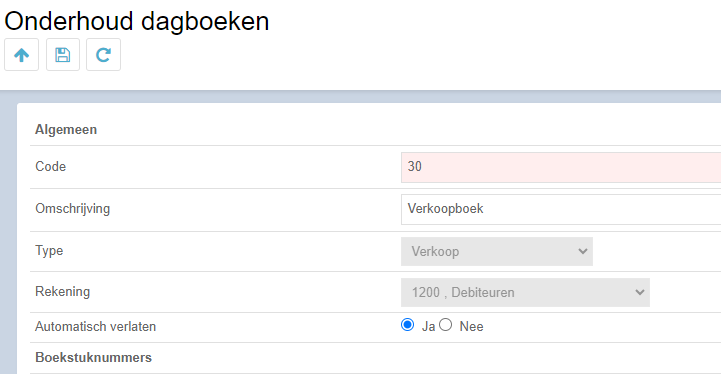The height and width of the screenshot is (374, 721).
Task: Click the Code field label
Action: pyautogui.click(x=51, y=167)
